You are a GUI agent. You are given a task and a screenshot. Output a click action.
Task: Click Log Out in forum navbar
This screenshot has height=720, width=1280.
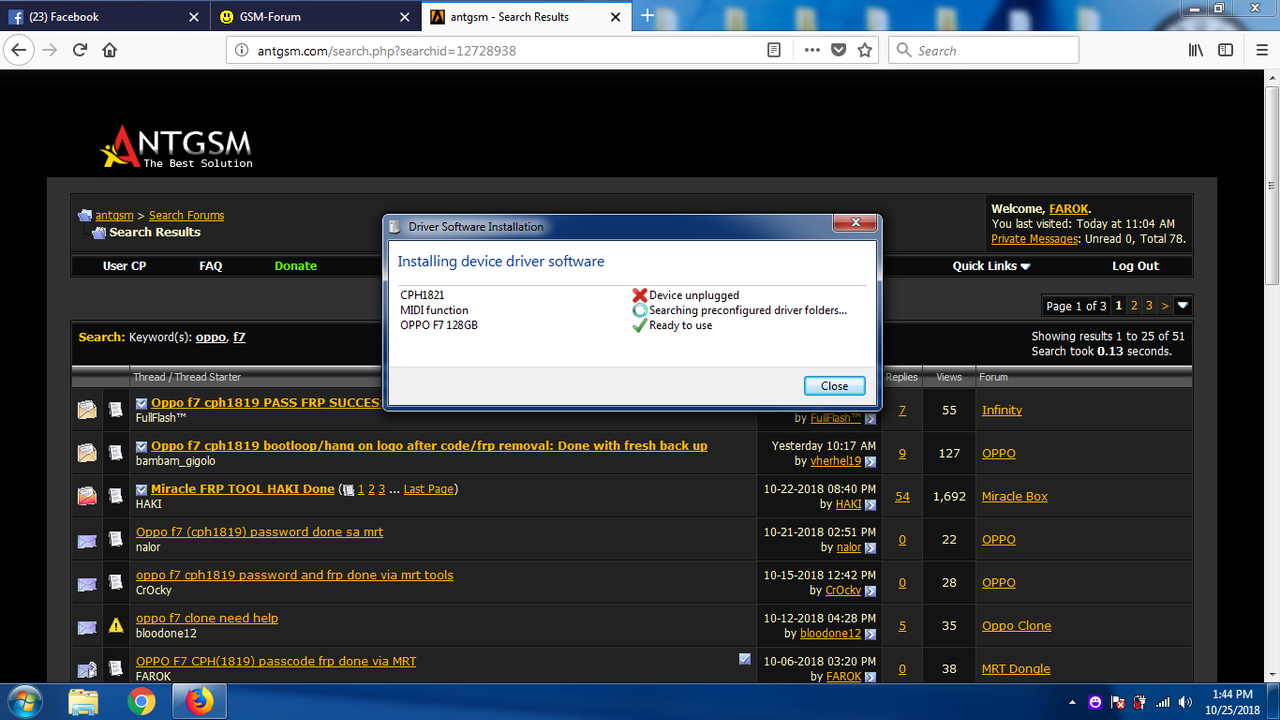tap(1135, 266)
